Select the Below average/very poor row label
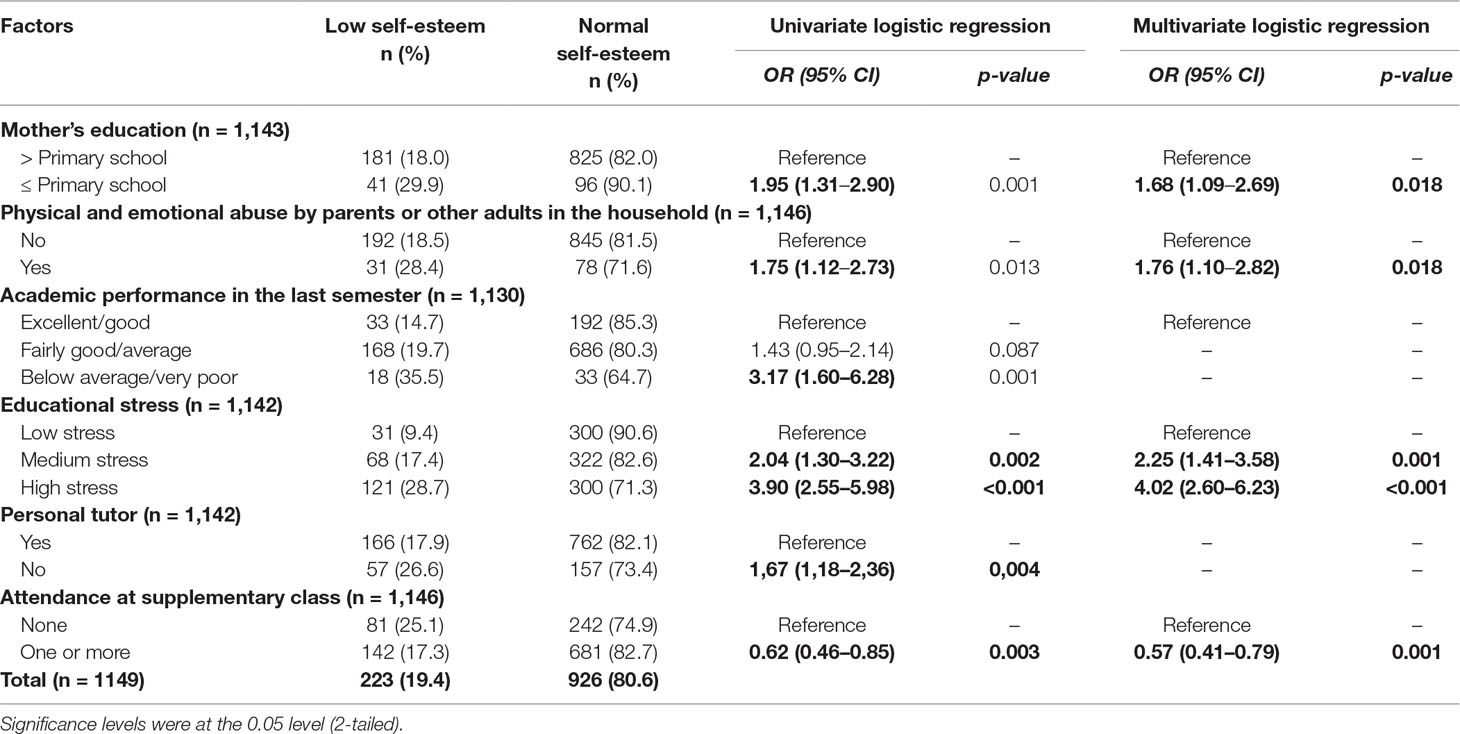1460x734 pixels. (127, 378)
